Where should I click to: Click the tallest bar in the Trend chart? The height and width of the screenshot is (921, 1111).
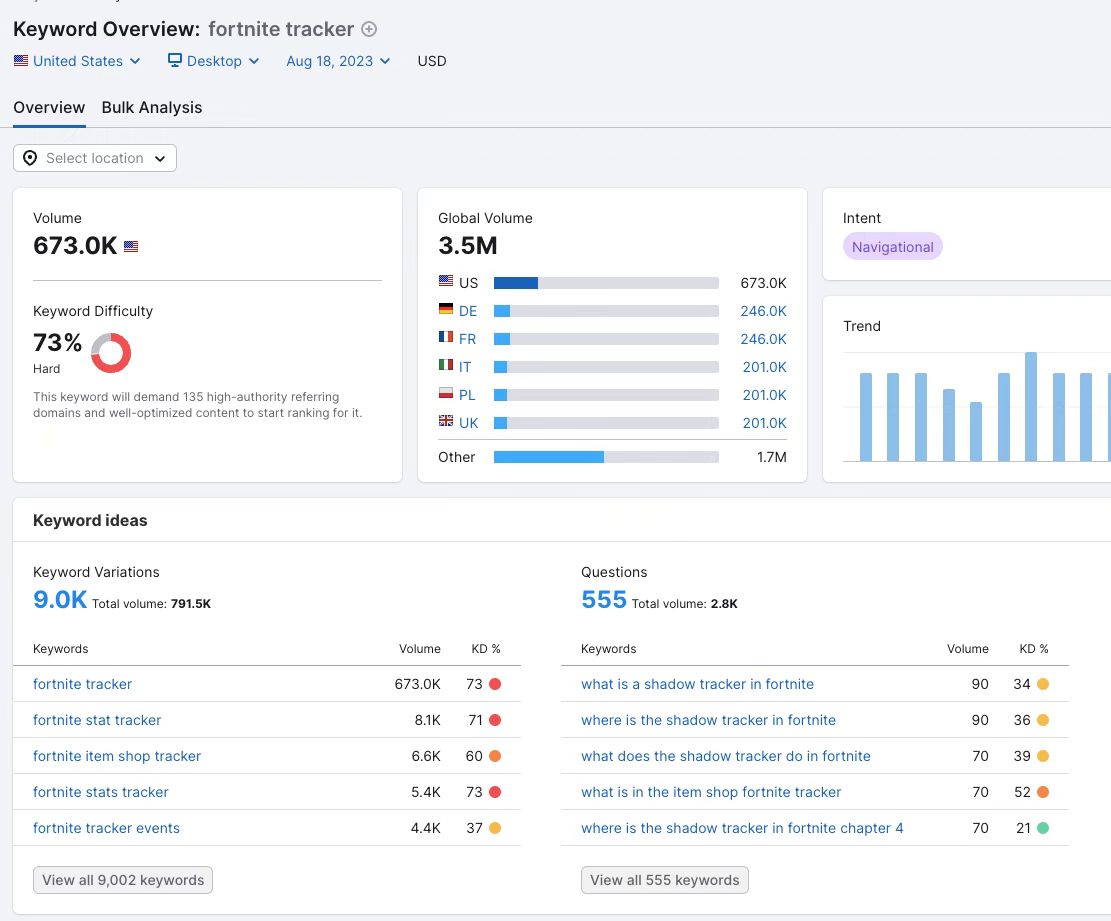(1031, 407)
